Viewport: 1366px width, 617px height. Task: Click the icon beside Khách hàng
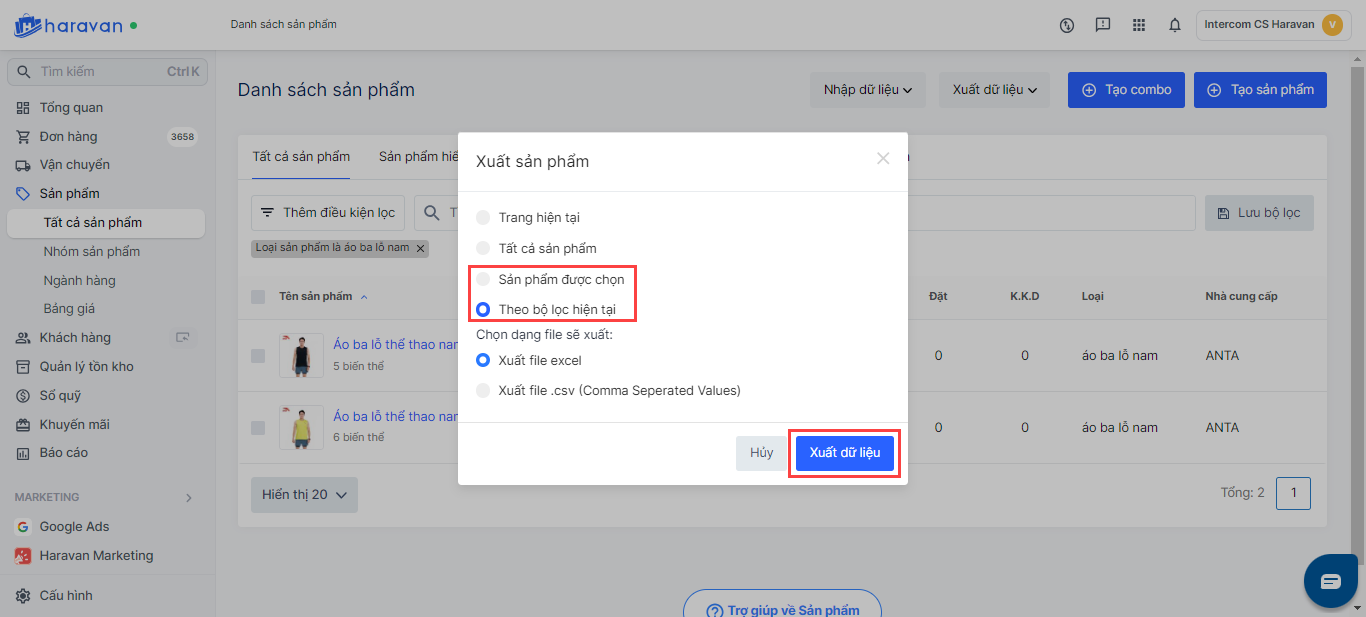[x=183, y=338]
